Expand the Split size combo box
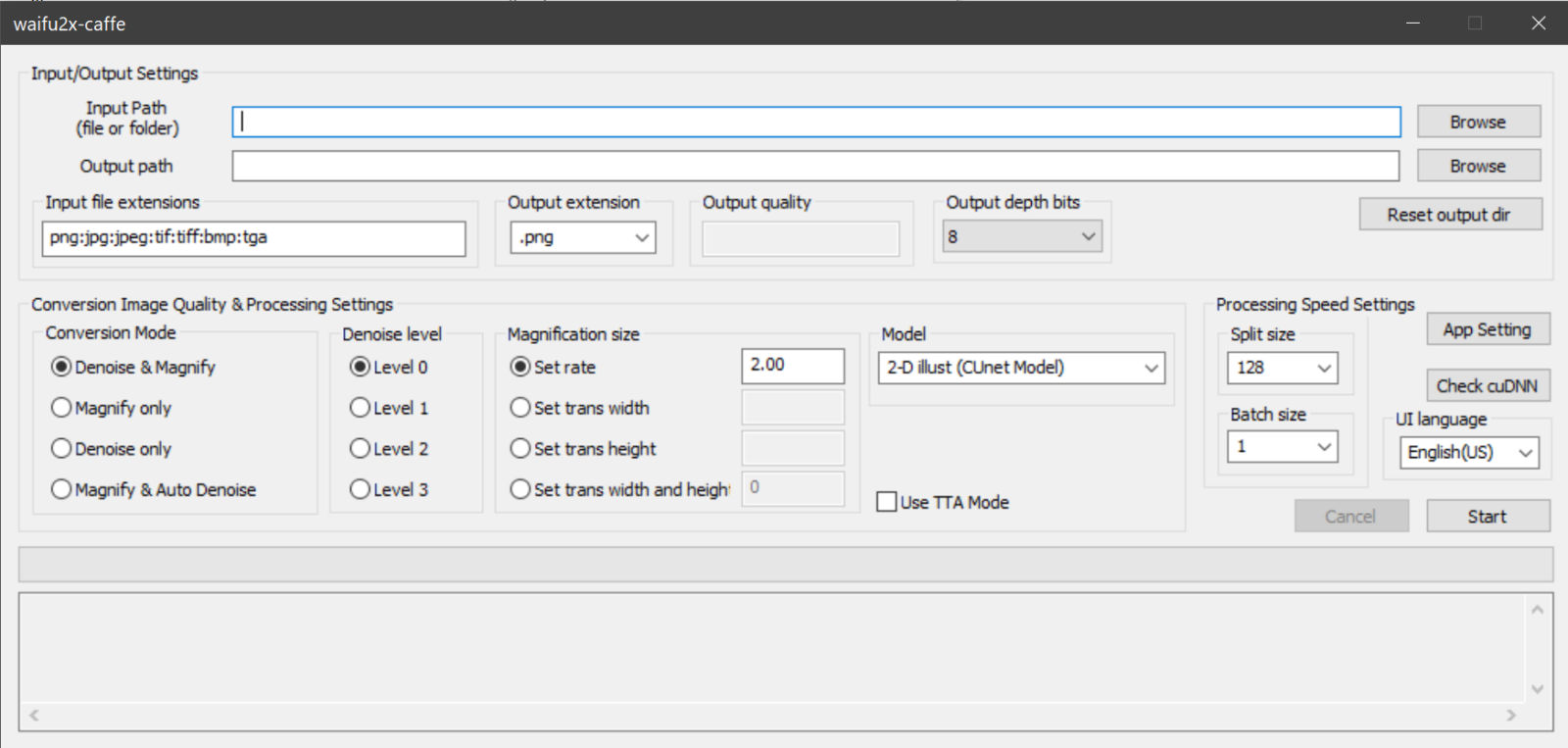Screen dimensions: 1568x748 (x=1282, y=368)
